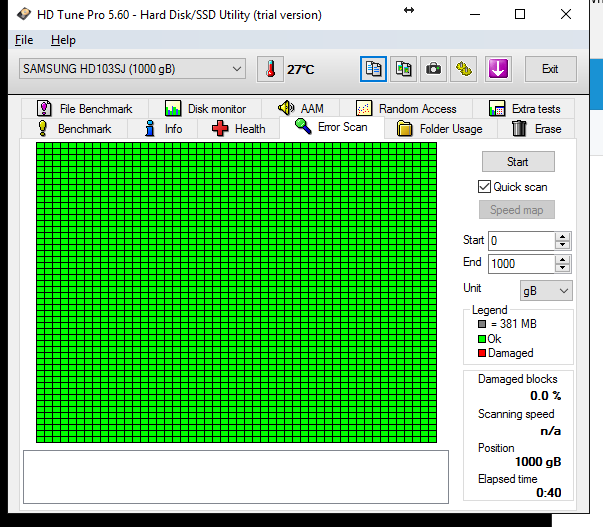The width and height of the screenshot is (603, 527).
Task: Click the disabled Speed map button
Action: [516, 210]
